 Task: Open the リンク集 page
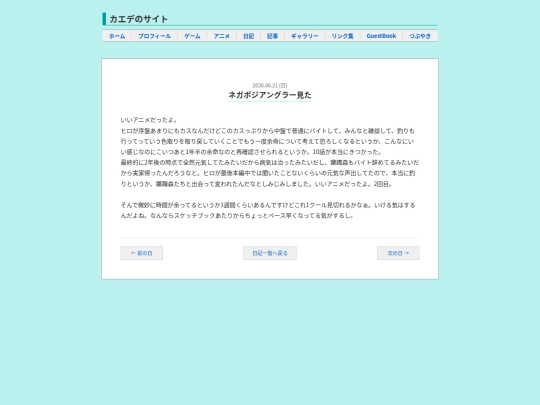coord(343,36)
